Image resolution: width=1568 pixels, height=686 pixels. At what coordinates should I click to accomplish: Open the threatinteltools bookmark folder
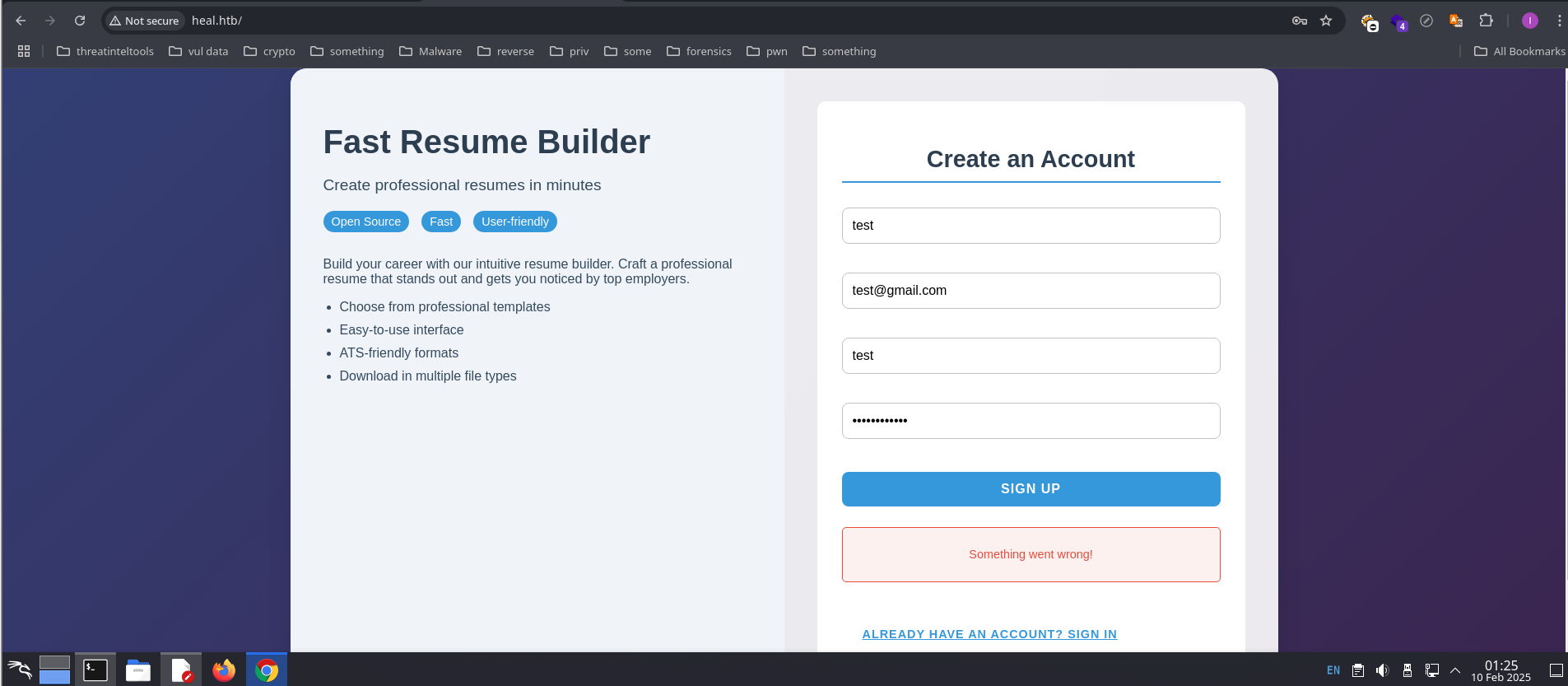(x=105, y=51)
